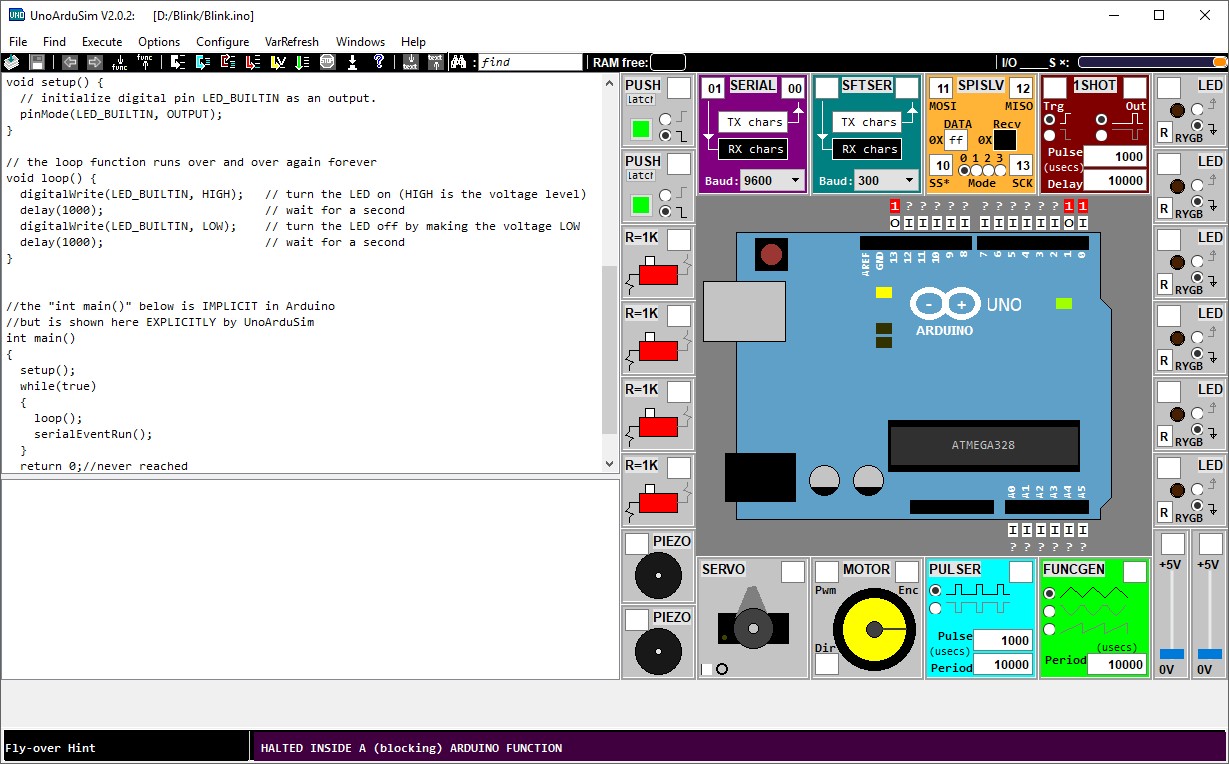The height and width of the screenshot is (764, 1229).
Task: Click the open file toolbar icon
Action: (x=11, y=62)
